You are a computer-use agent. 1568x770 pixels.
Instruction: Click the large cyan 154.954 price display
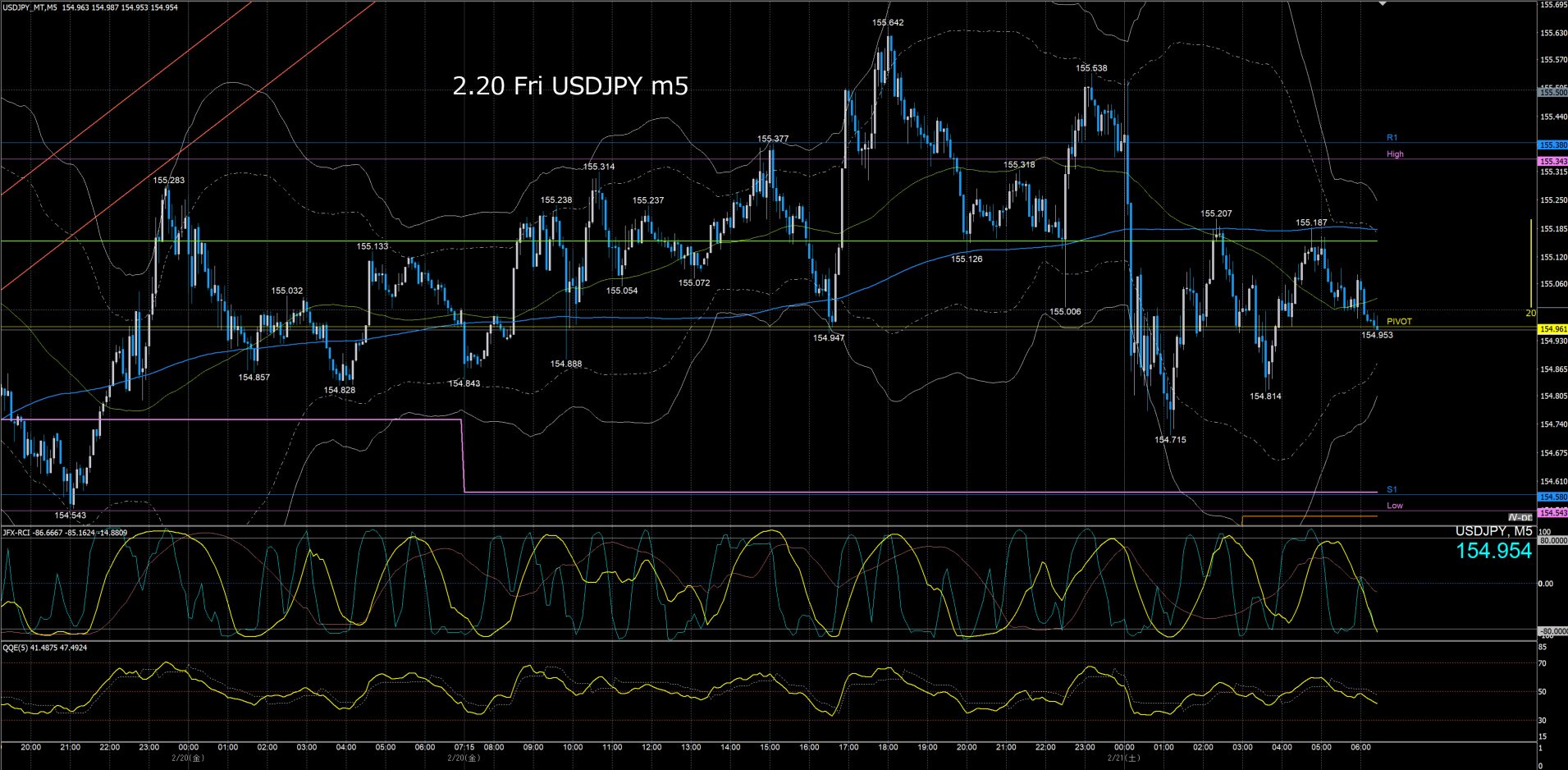pyautogui.click(x=1493, y=551)
